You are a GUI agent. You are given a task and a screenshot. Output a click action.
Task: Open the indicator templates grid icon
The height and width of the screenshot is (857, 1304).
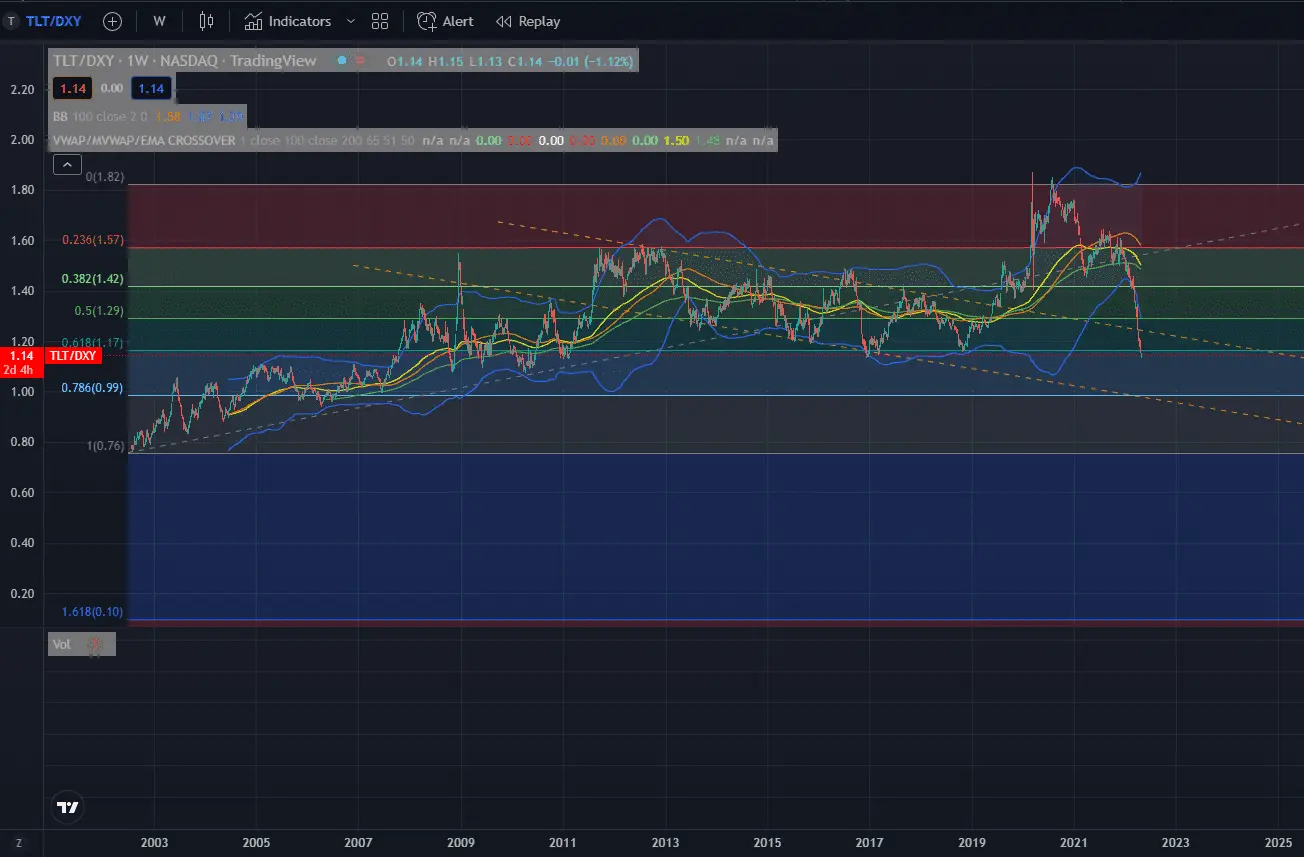click(380, 21)
